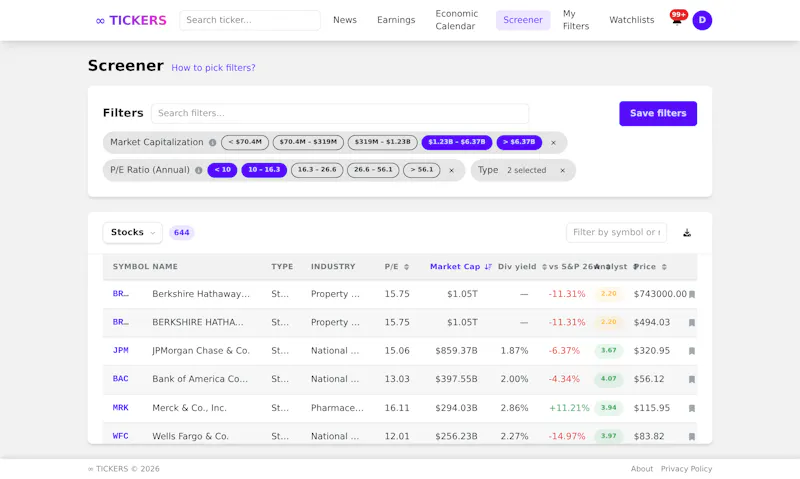This screenshot has width=800, height=479.
Task: Deselect market cap chip $1.23B - $6.37B
Action: point(457,142)
